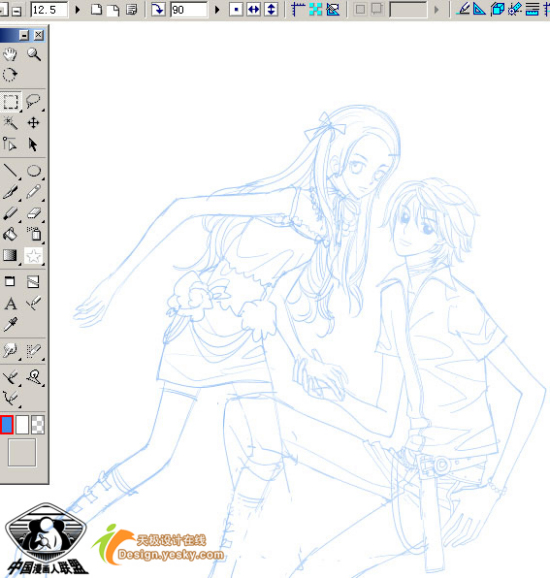This screenshot has width=550, height=578.
Task: Select the Zoom magnifier tool
Action: (x=34, y=55)
